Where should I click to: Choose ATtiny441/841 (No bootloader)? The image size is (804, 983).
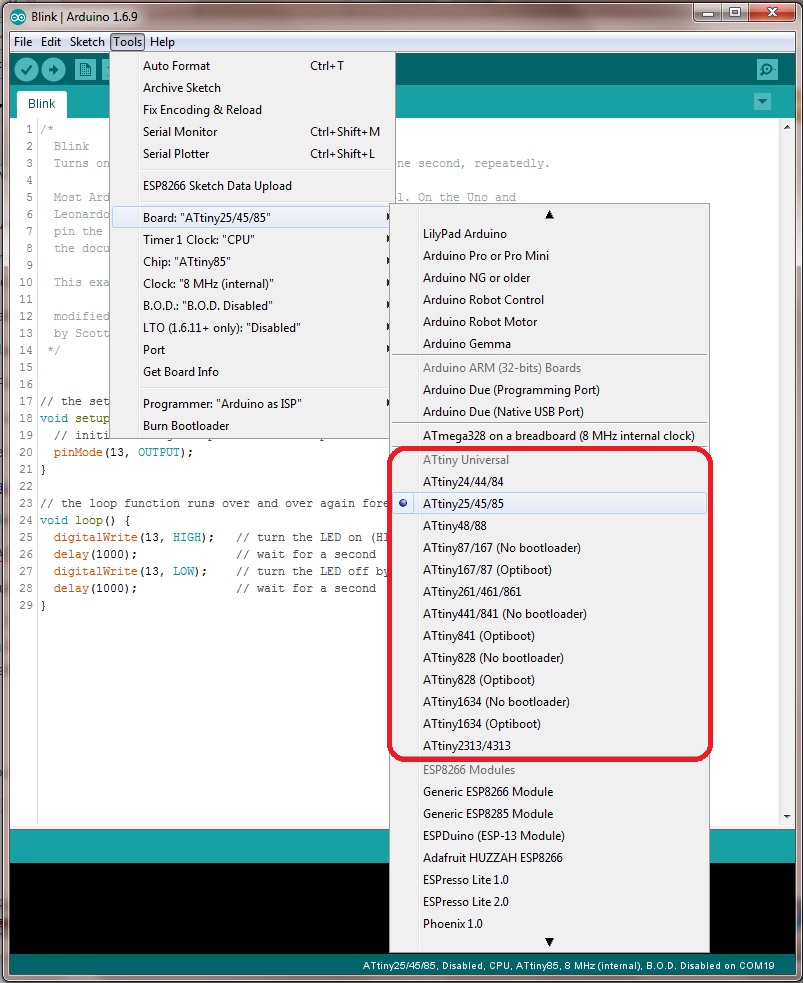549,613
